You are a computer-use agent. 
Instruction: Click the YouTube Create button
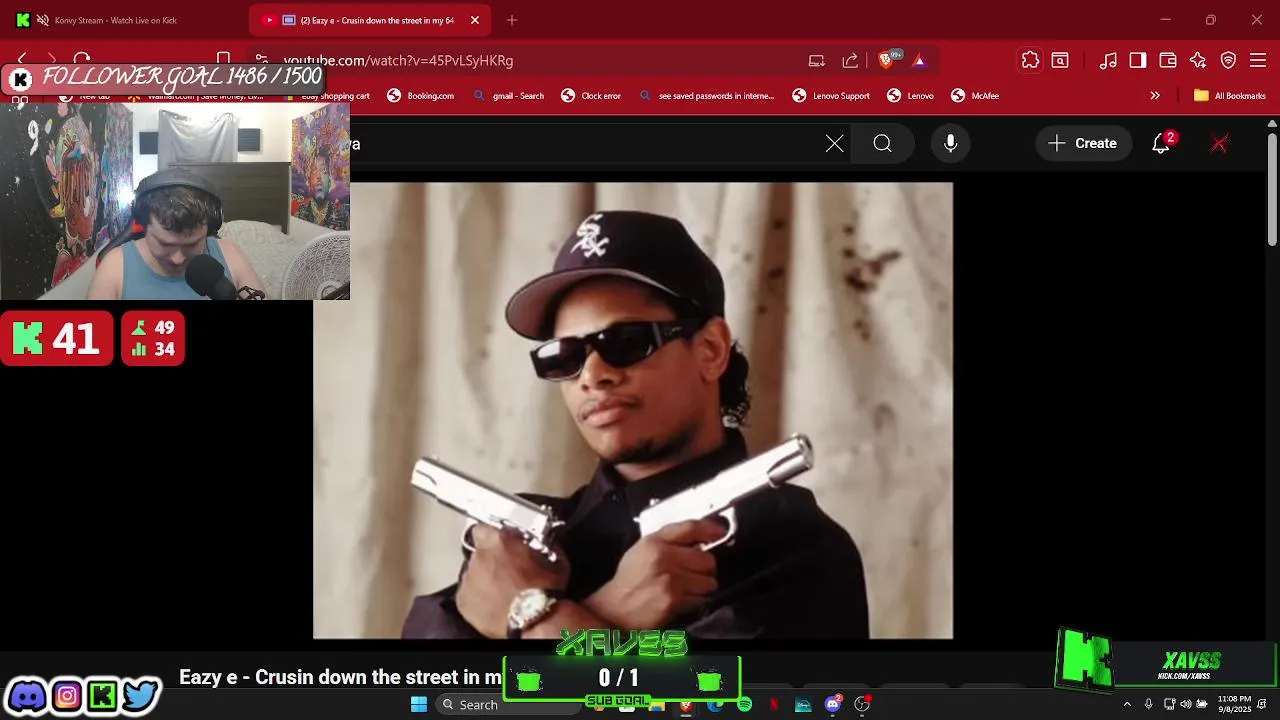(1083, 143)
